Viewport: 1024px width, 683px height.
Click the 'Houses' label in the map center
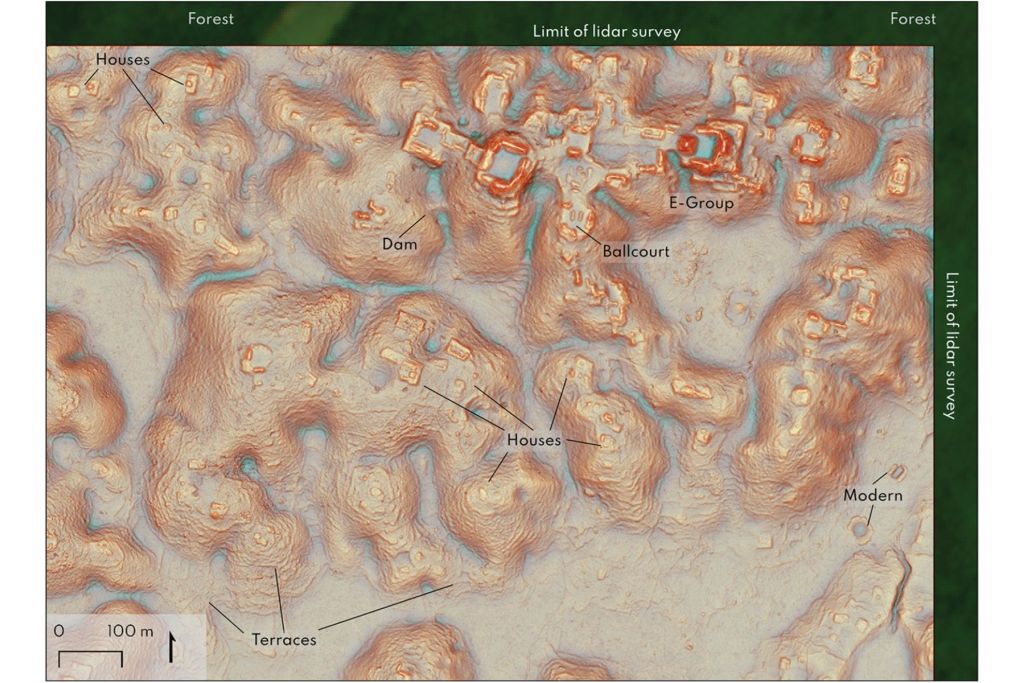pyautogui.click(x=533, y=440)
